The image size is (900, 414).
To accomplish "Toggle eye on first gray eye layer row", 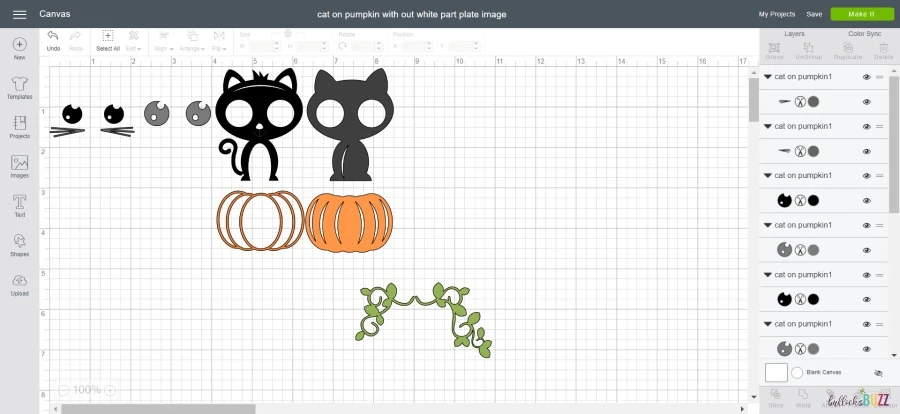I will coord(867,250).
